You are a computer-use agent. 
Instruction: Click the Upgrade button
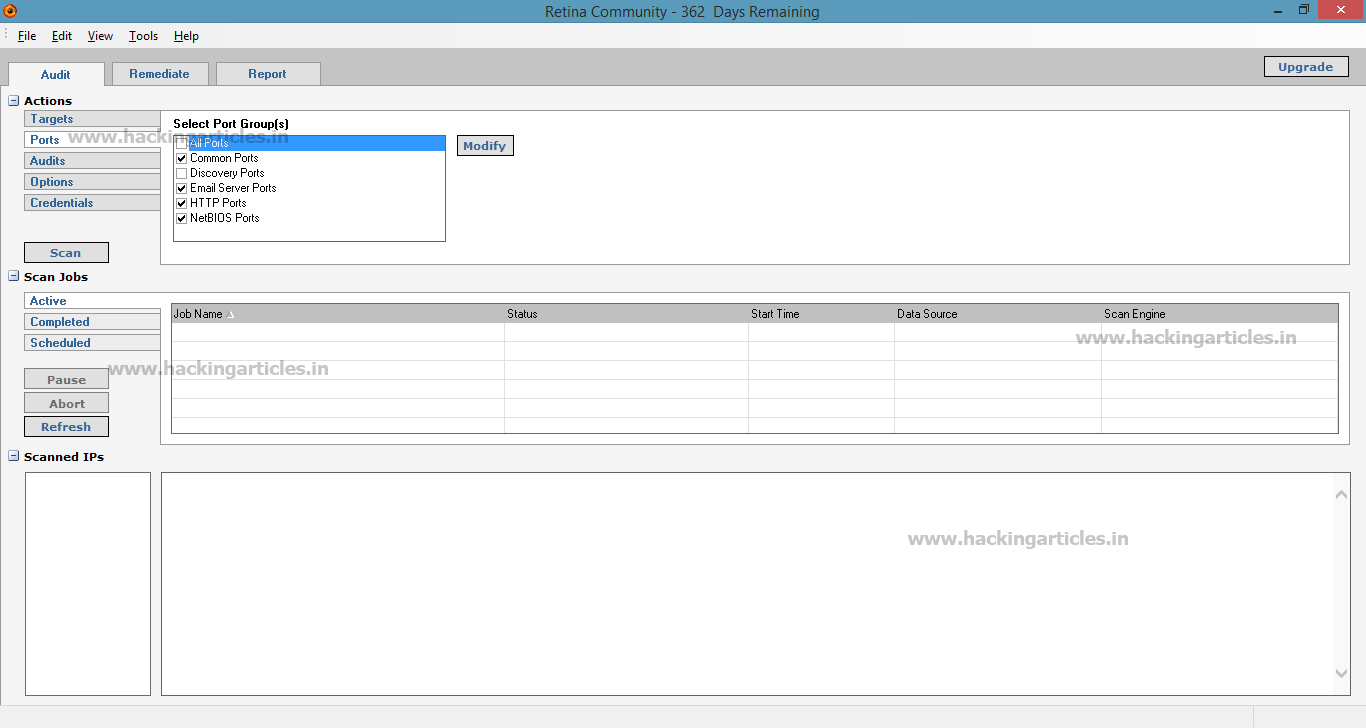[1306, 67]
